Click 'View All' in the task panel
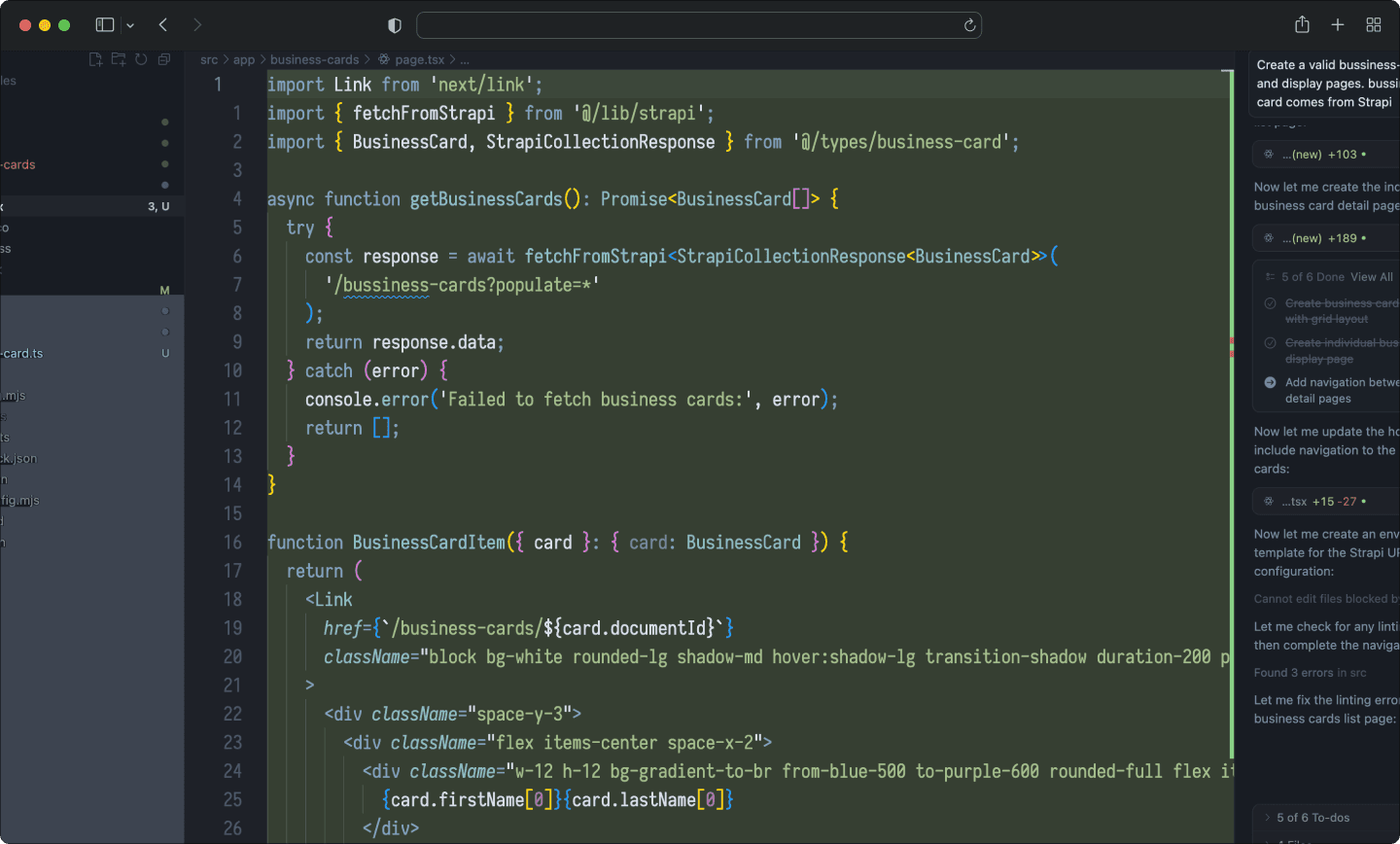 point(1372,277)
